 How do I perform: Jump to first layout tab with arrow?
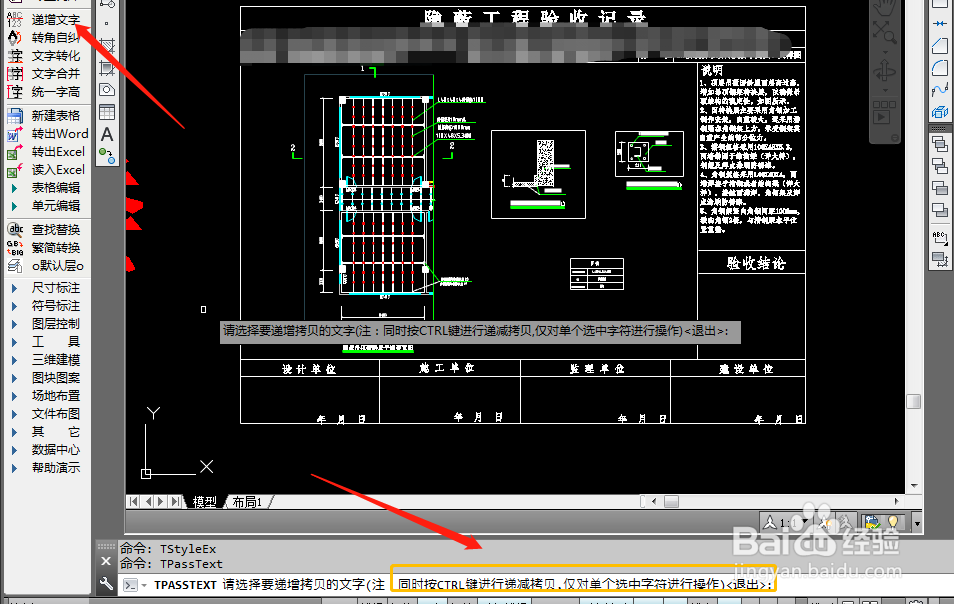point(134,502)
